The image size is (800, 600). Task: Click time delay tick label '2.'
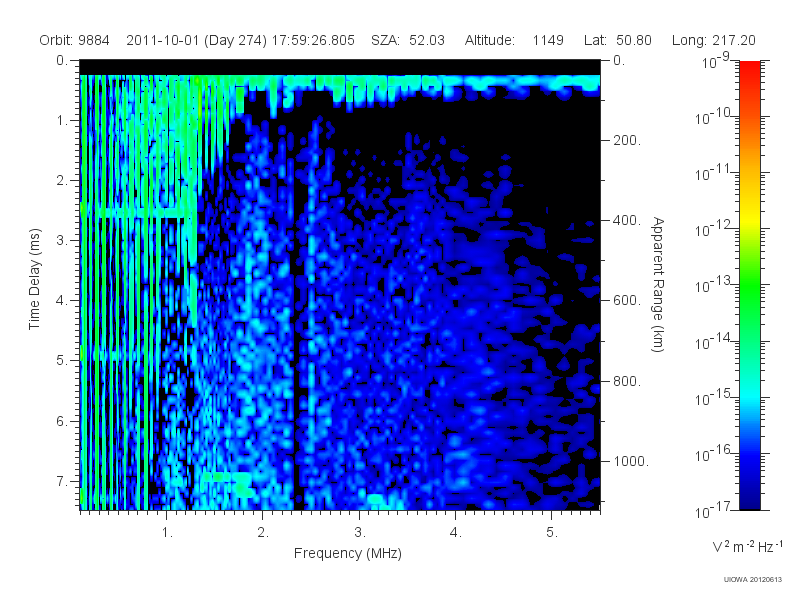click(61, 181)
